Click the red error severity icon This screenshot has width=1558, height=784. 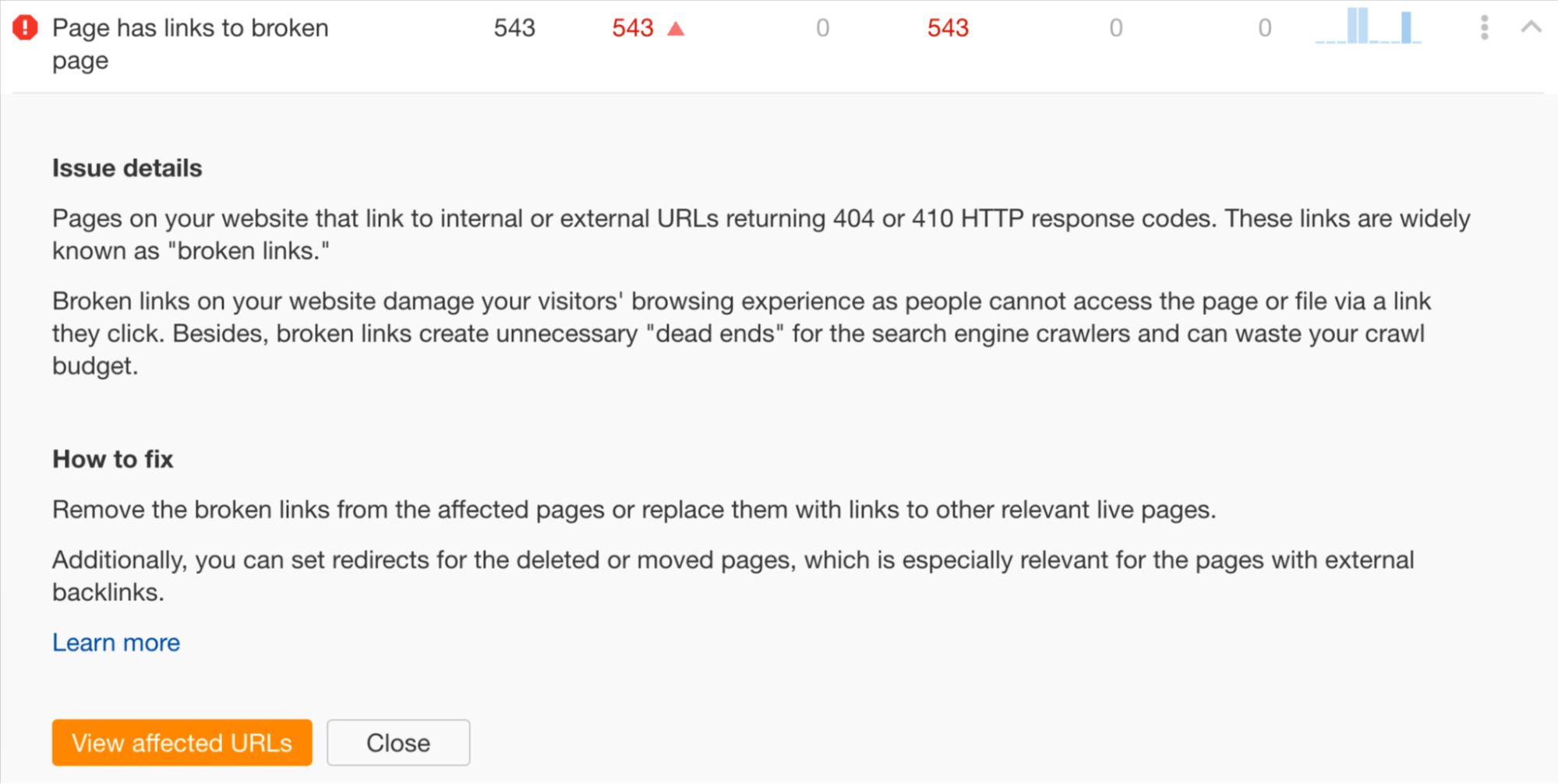24,27
